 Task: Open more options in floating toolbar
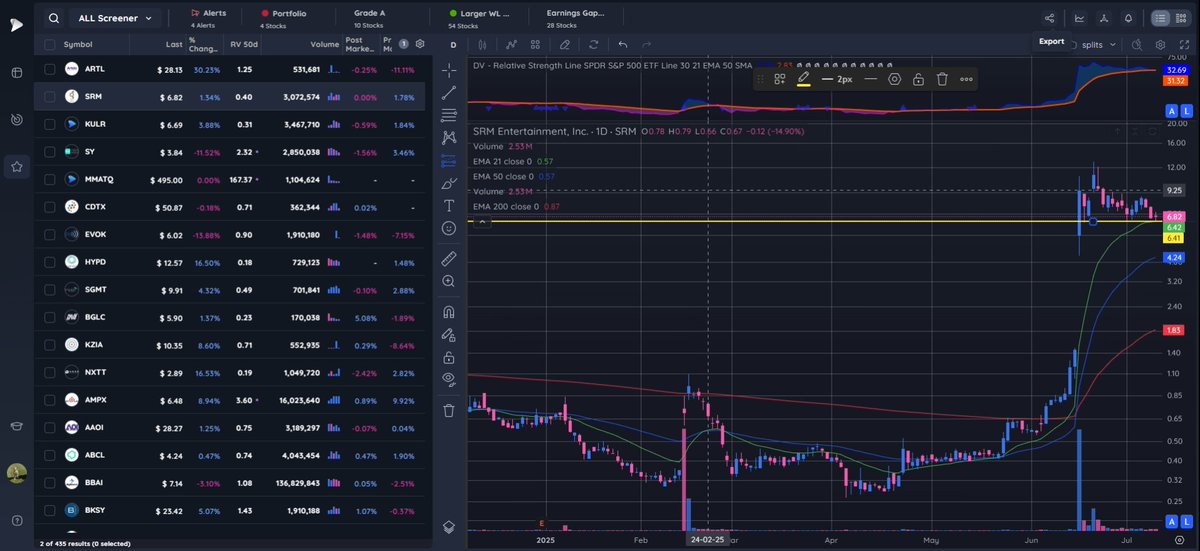tap(966, 79)
